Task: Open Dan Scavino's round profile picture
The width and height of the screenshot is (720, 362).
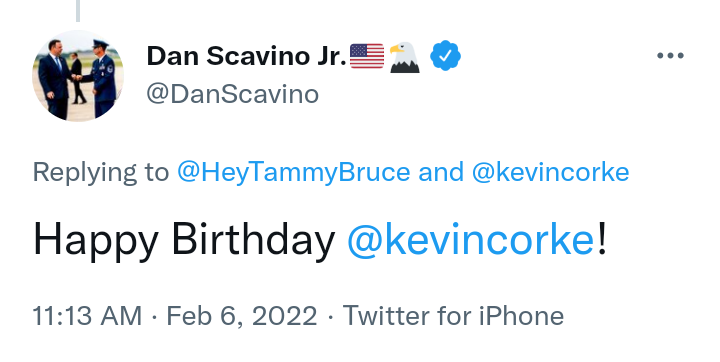Action: [78, 76]
